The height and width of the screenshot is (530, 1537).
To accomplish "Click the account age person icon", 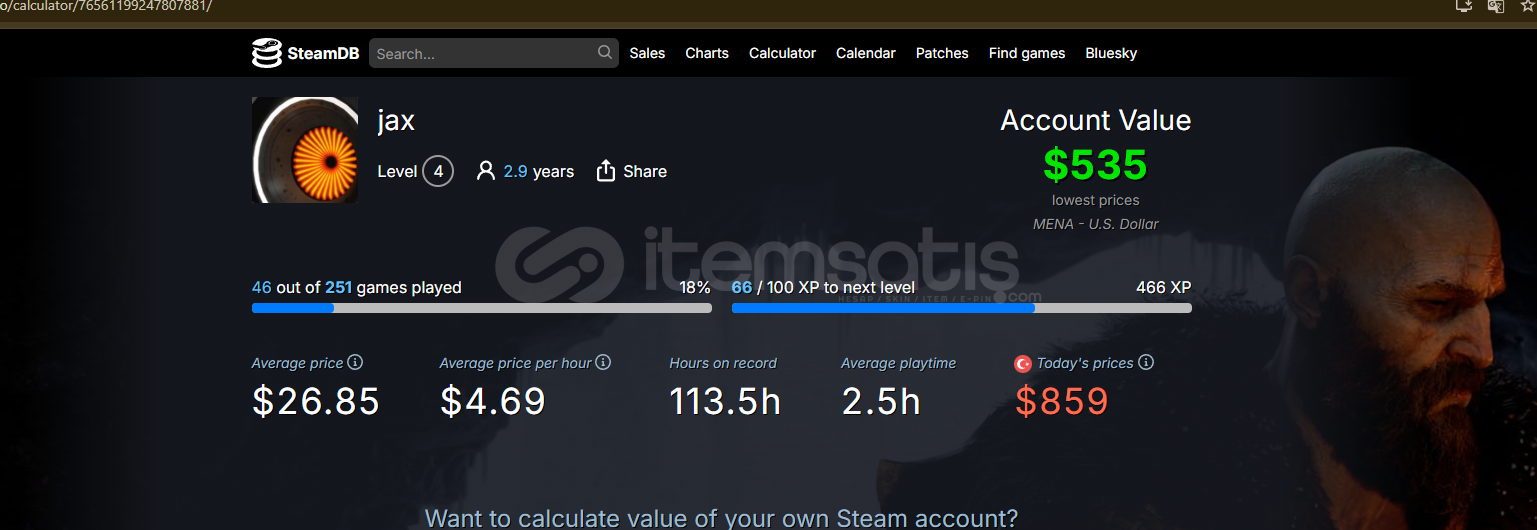I will 486,171.
